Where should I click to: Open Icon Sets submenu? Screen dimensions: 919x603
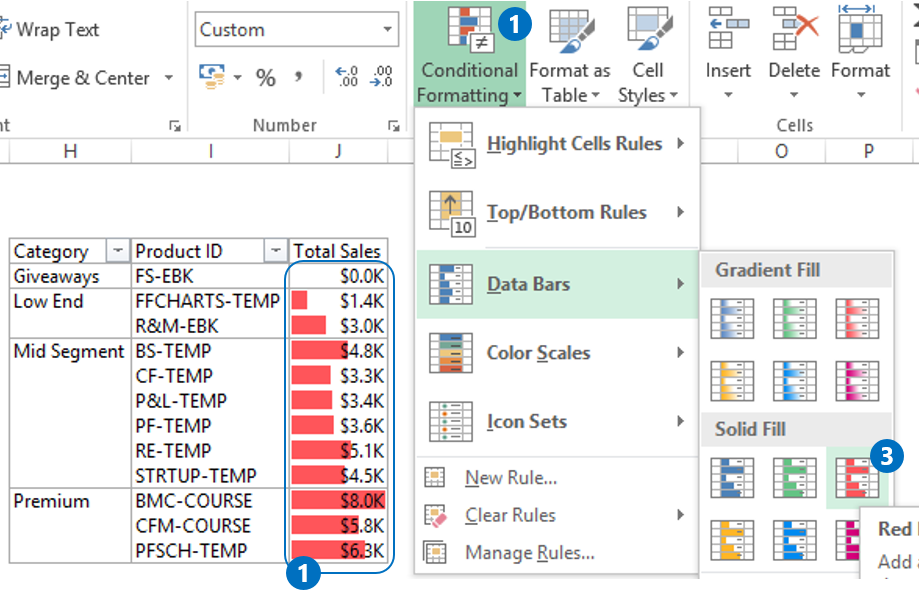[x=557, y=421]
